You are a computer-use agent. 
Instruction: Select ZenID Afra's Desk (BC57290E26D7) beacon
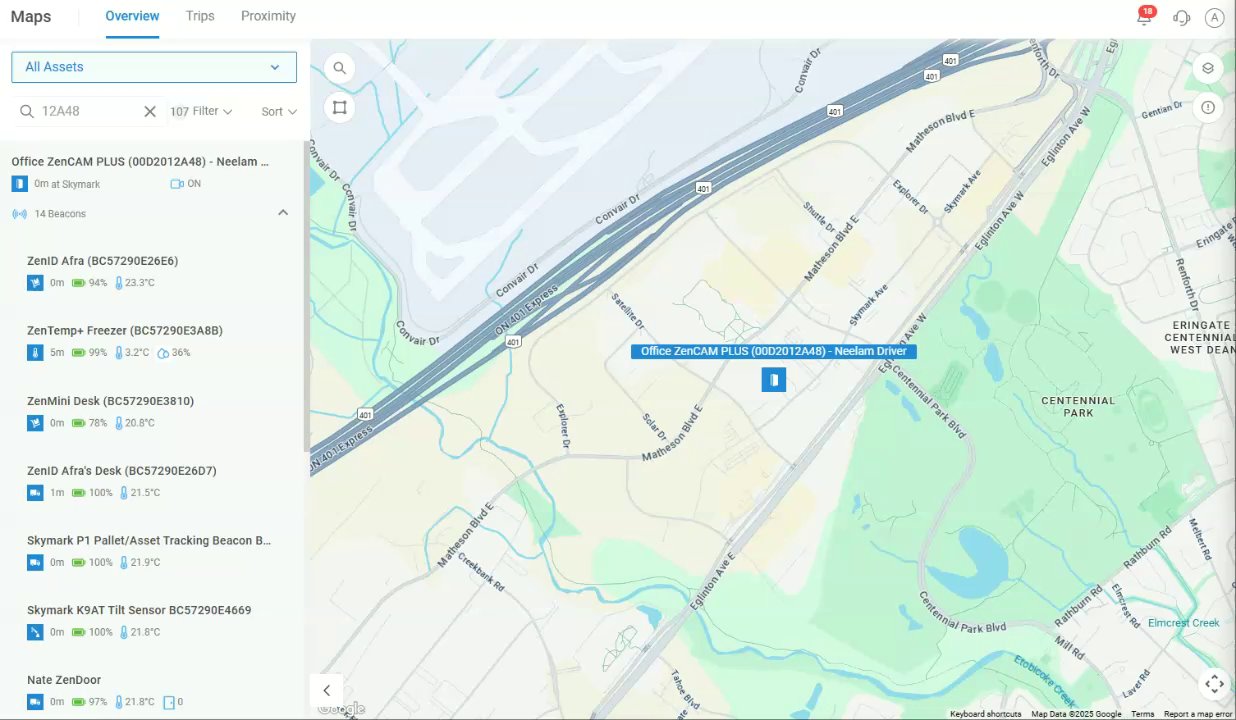coord(122,471)
